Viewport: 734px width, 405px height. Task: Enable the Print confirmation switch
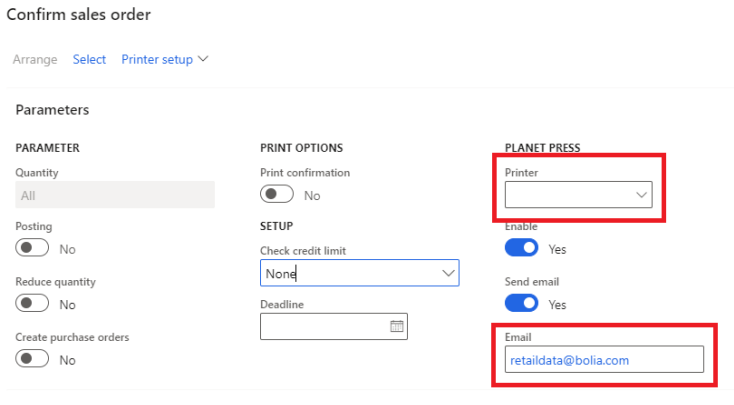277,195
